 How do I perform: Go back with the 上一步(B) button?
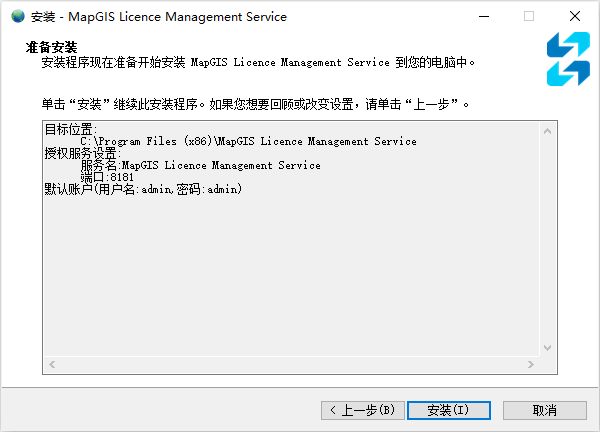(364, 410)
